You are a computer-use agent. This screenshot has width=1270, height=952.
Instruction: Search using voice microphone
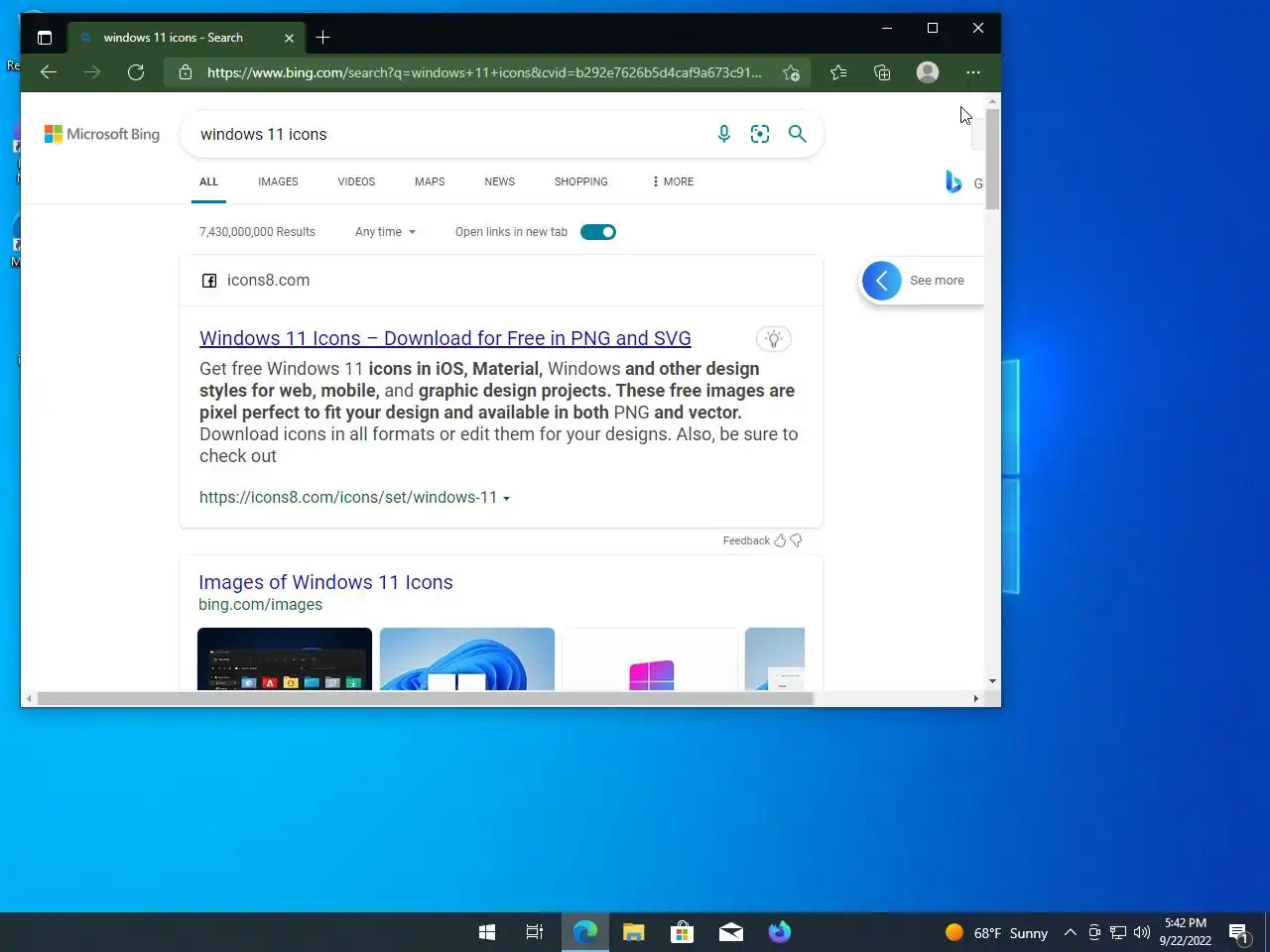pyautogui.click(x=724, y=134)
